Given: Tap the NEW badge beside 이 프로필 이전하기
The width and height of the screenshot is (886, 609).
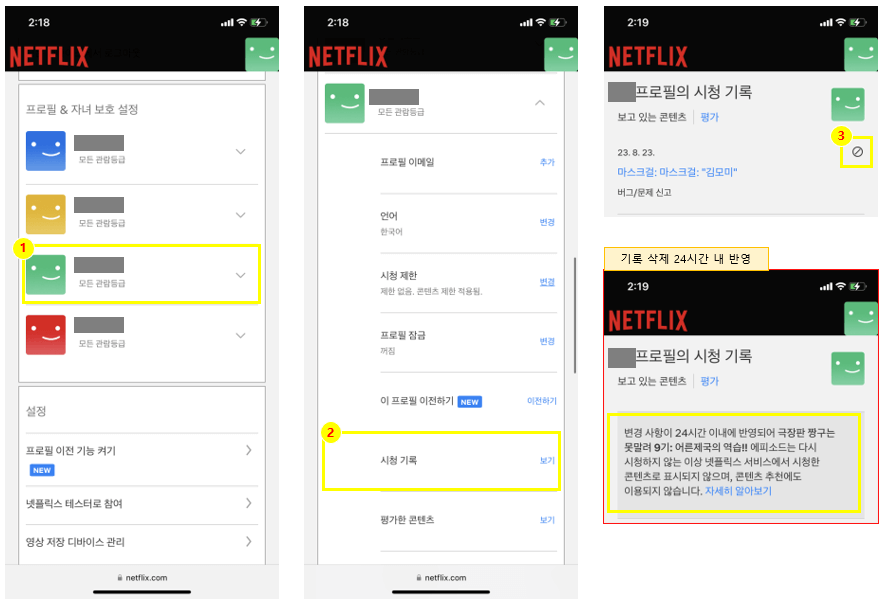Looking at the screenshot, I should point(470,402).
